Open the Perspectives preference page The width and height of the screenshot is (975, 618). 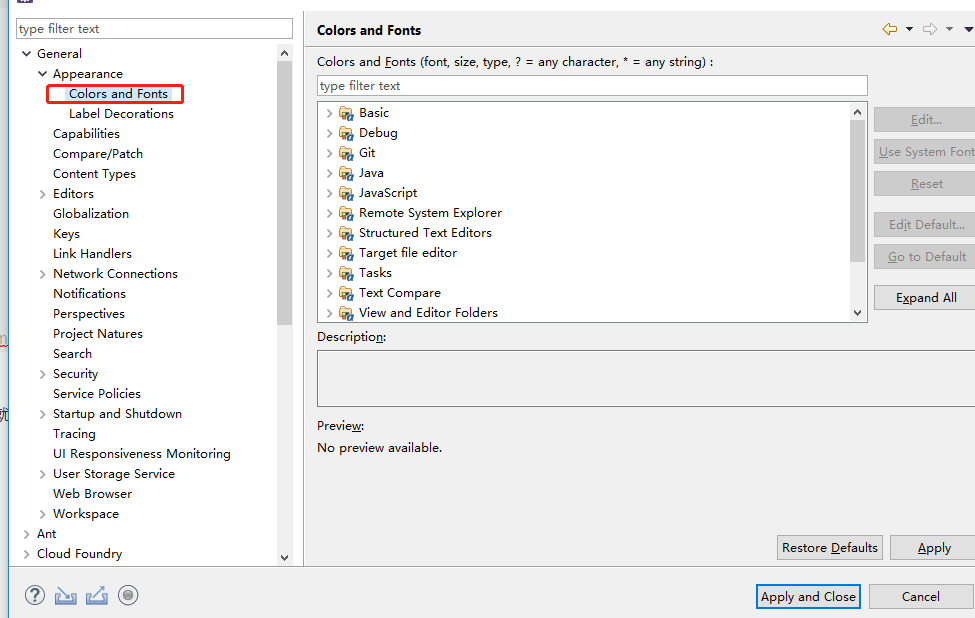[x=89, y=314]
